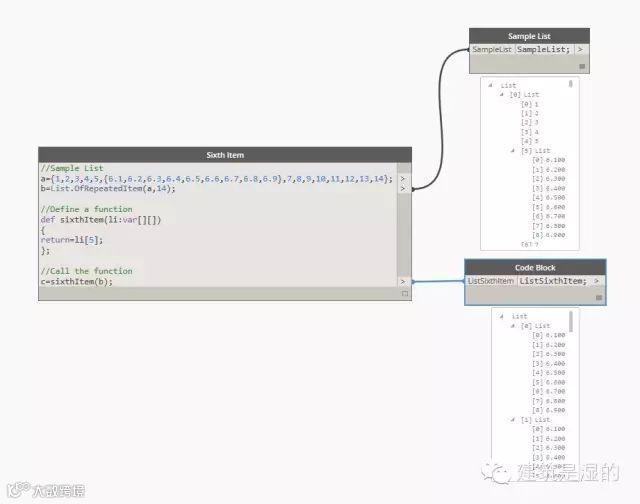Viewport: 640px width, 504px height.
Task: Toggle preview icon on Sixth Item node
Action: point(404,293)
